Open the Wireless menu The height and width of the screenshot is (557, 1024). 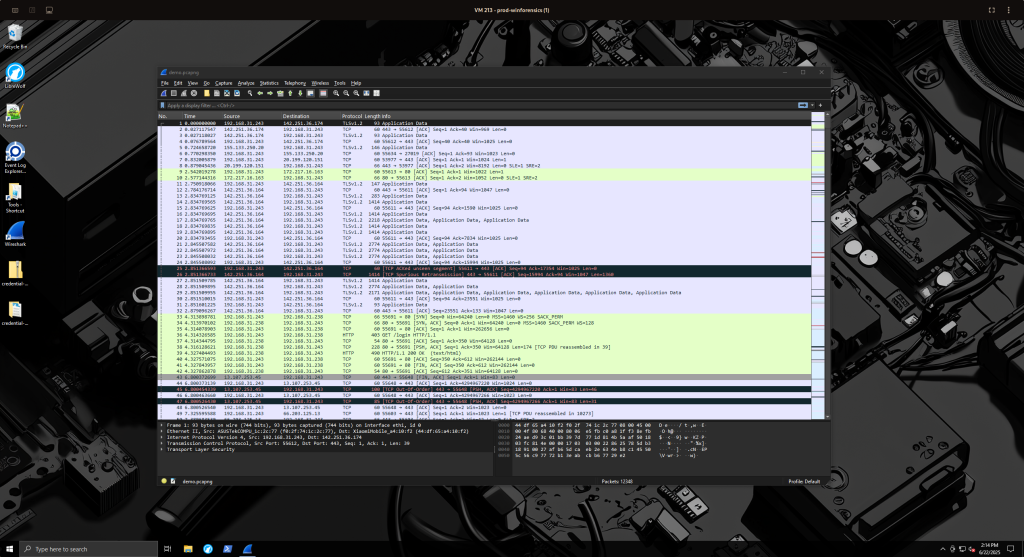tap(320, 84)
